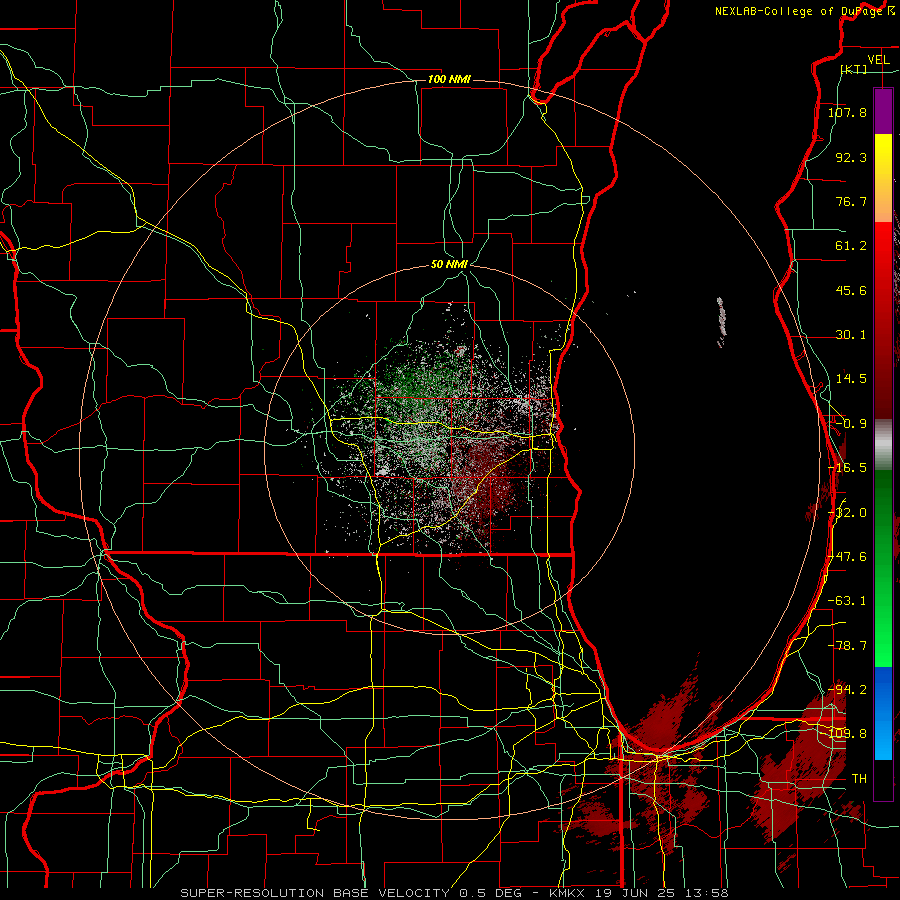Select the 76.7 velocity scale value
This screenshot has width=900, height=900.
[851, 201]
